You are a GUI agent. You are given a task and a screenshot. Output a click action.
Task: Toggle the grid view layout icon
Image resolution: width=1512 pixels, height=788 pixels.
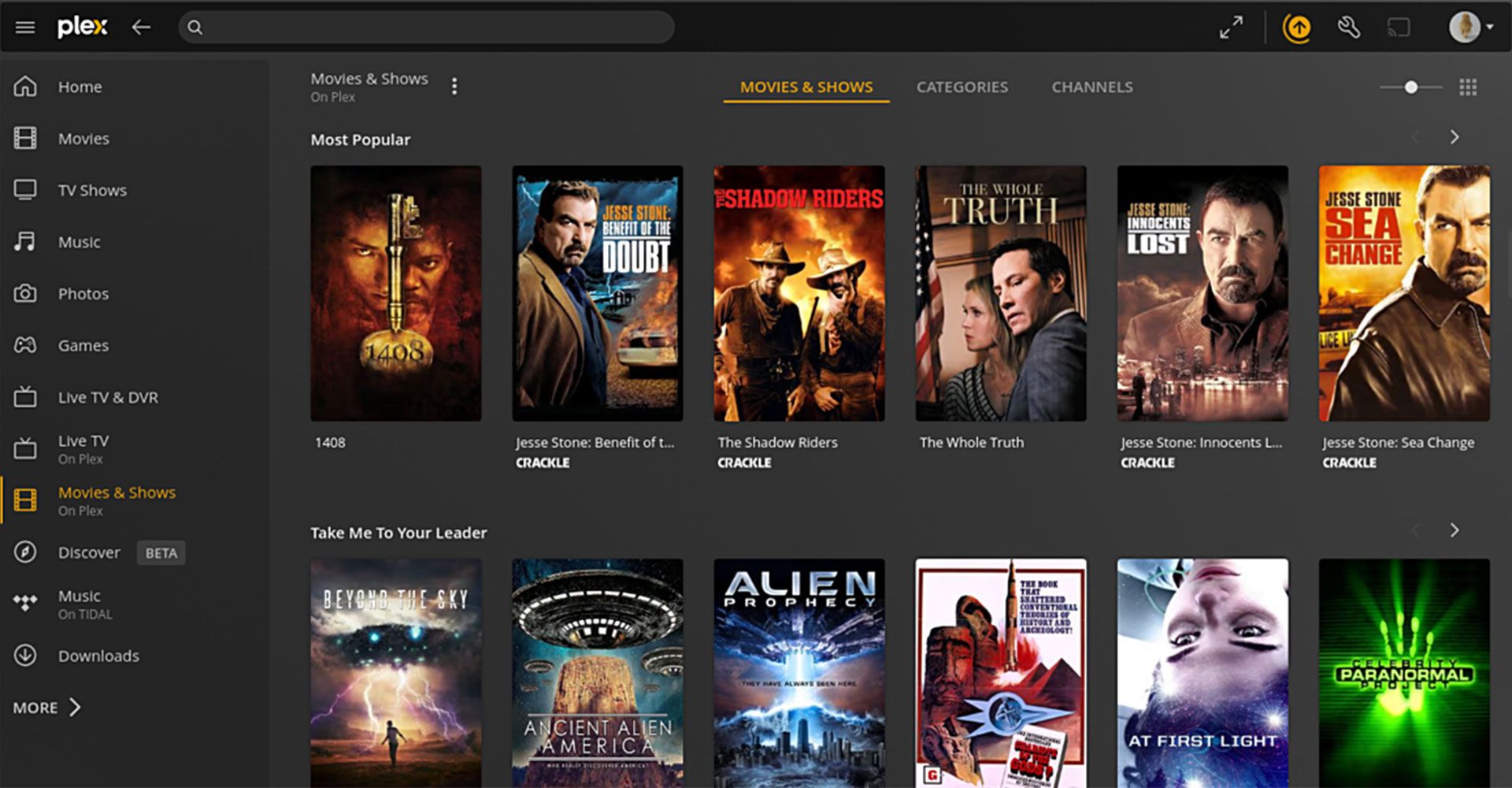(1468, 87)
